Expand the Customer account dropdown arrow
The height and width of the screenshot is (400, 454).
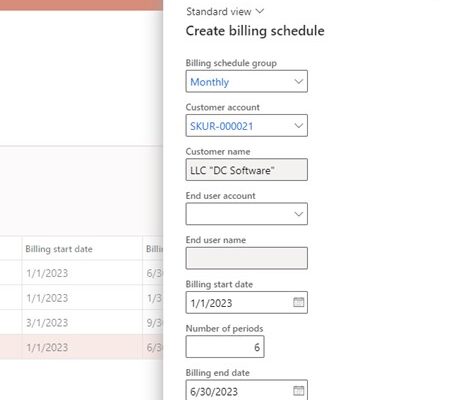299,126
